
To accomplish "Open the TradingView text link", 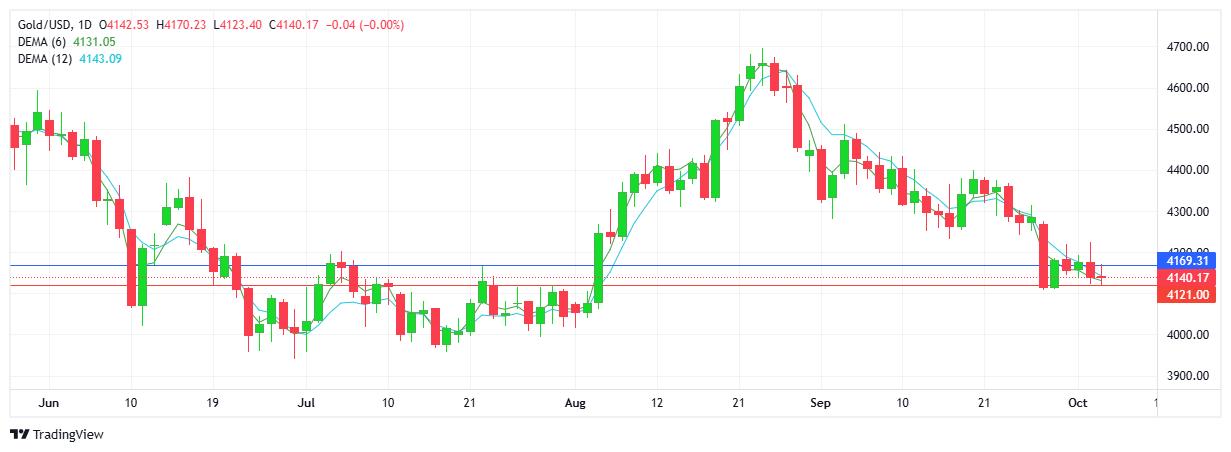I will [68, 435].
